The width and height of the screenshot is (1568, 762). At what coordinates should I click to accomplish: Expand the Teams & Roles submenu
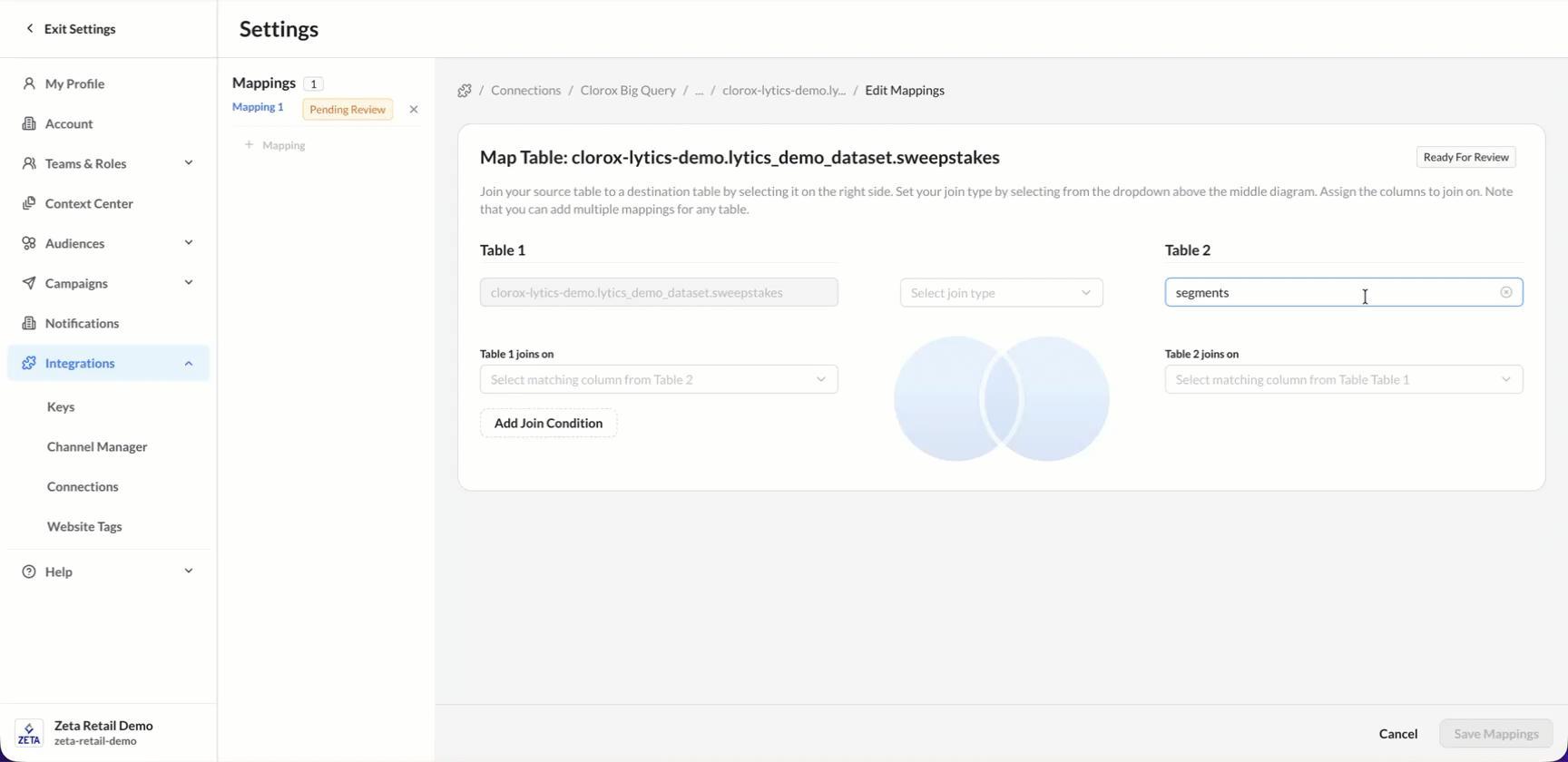(189, 163)
